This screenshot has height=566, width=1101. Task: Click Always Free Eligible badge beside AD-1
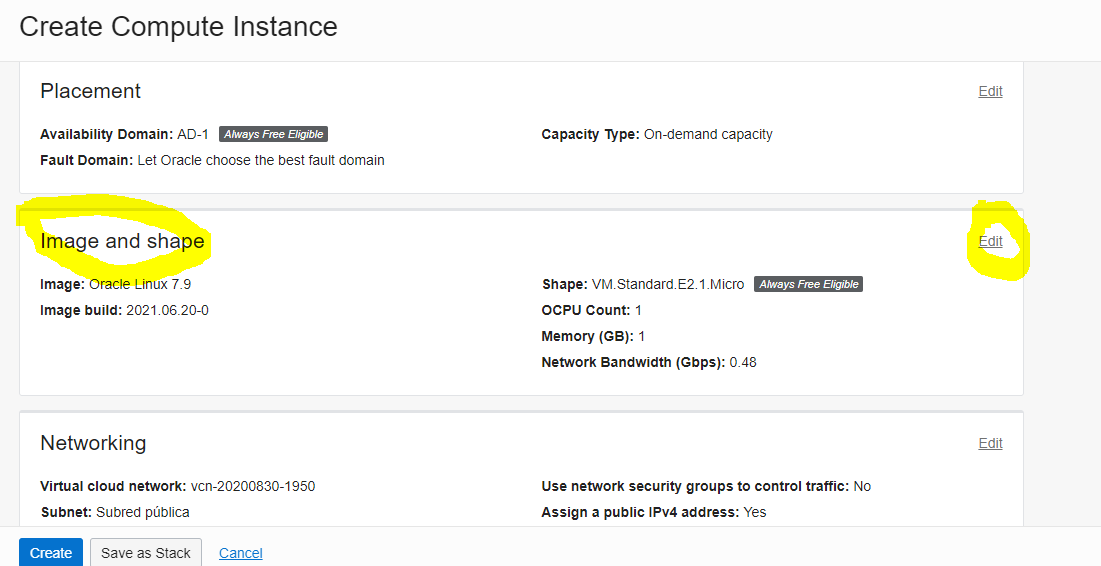(x=273, y=134)
